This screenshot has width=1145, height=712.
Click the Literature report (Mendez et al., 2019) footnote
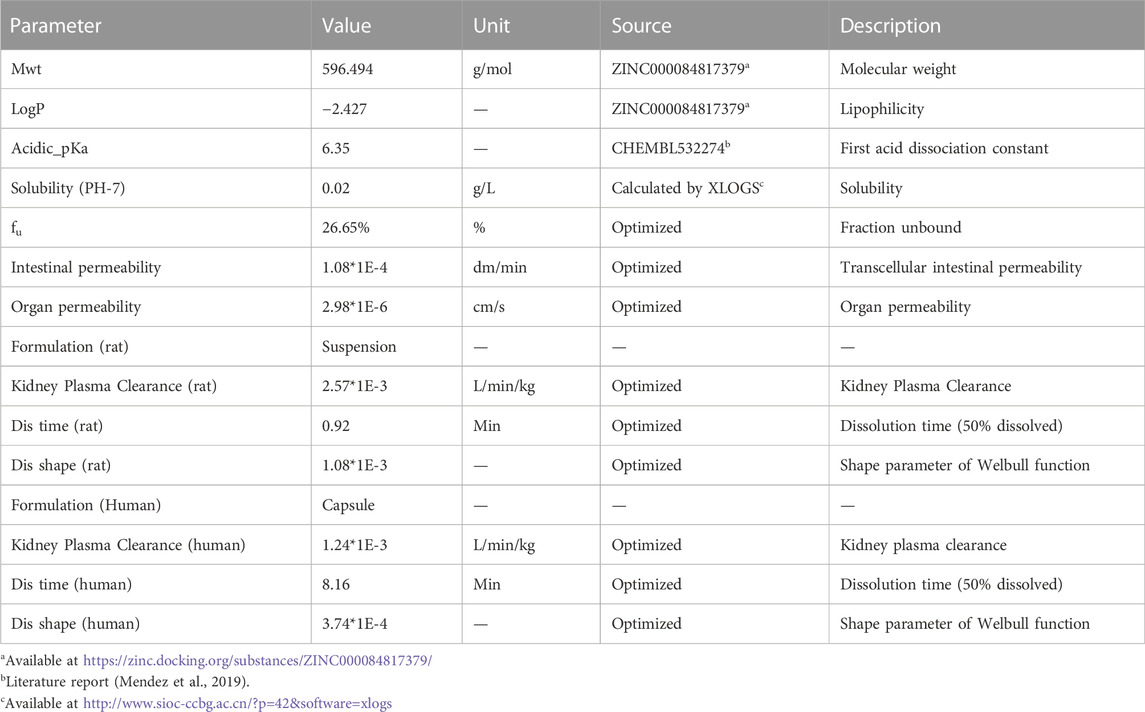click(125, 682)
